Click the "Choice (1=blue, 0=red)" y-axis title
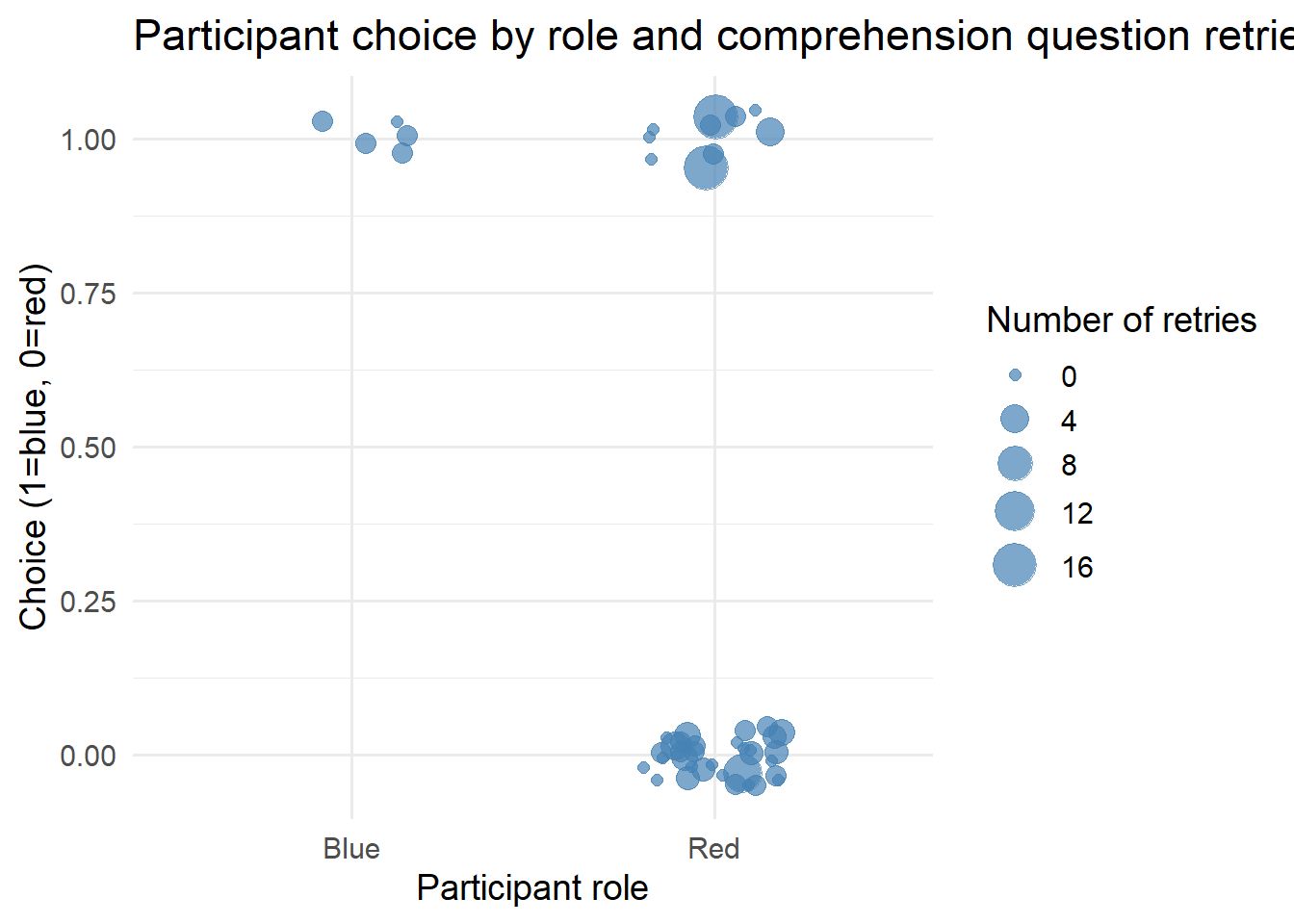The height and width of the screenshot is (924, 1294). coord(34,447)
